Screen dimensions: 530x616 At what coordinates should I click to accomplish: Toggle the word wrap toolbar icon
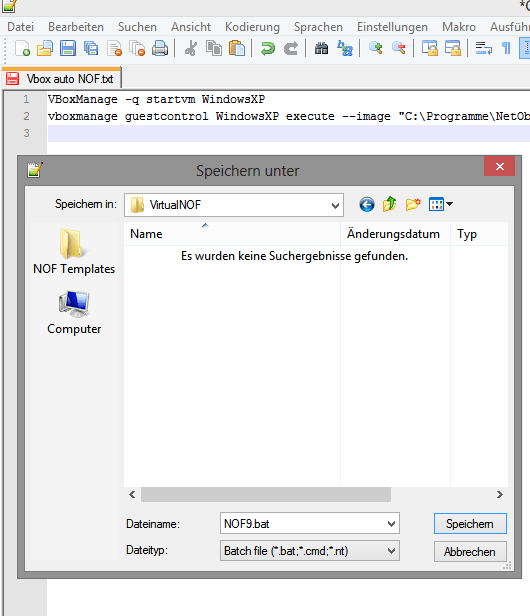pos(484,49)
